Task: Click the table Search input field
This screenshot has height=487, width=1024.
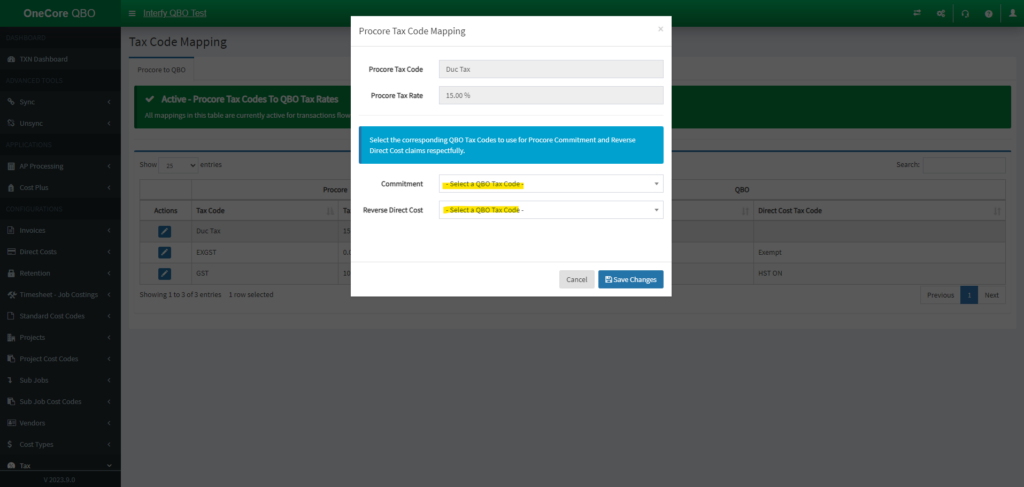Action: [x=964, y=164]
